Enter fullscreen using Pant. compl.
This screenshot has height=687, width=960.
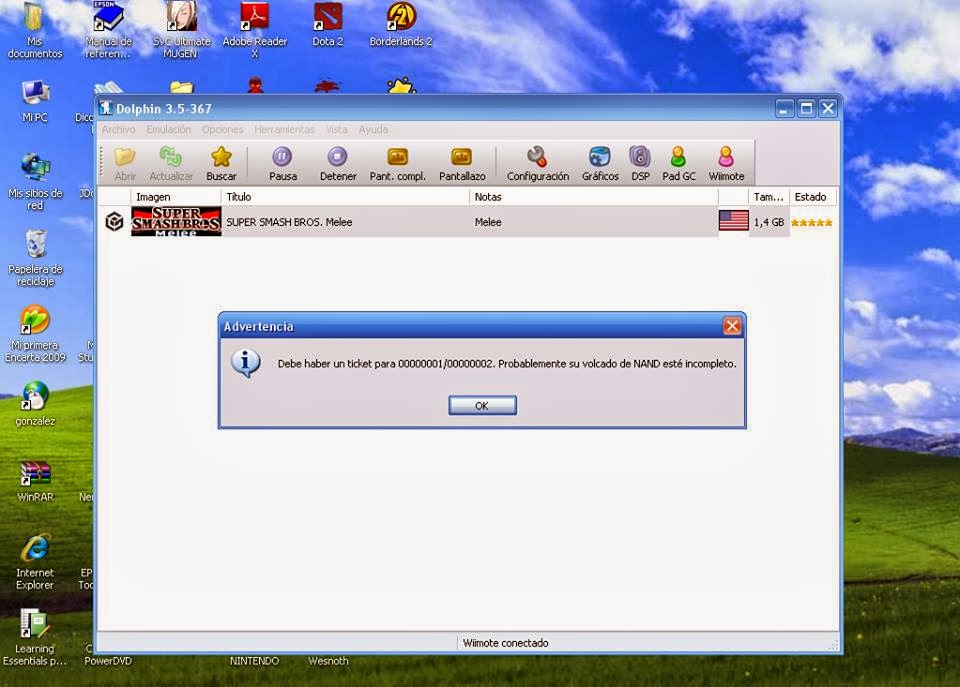pos(398,160)
